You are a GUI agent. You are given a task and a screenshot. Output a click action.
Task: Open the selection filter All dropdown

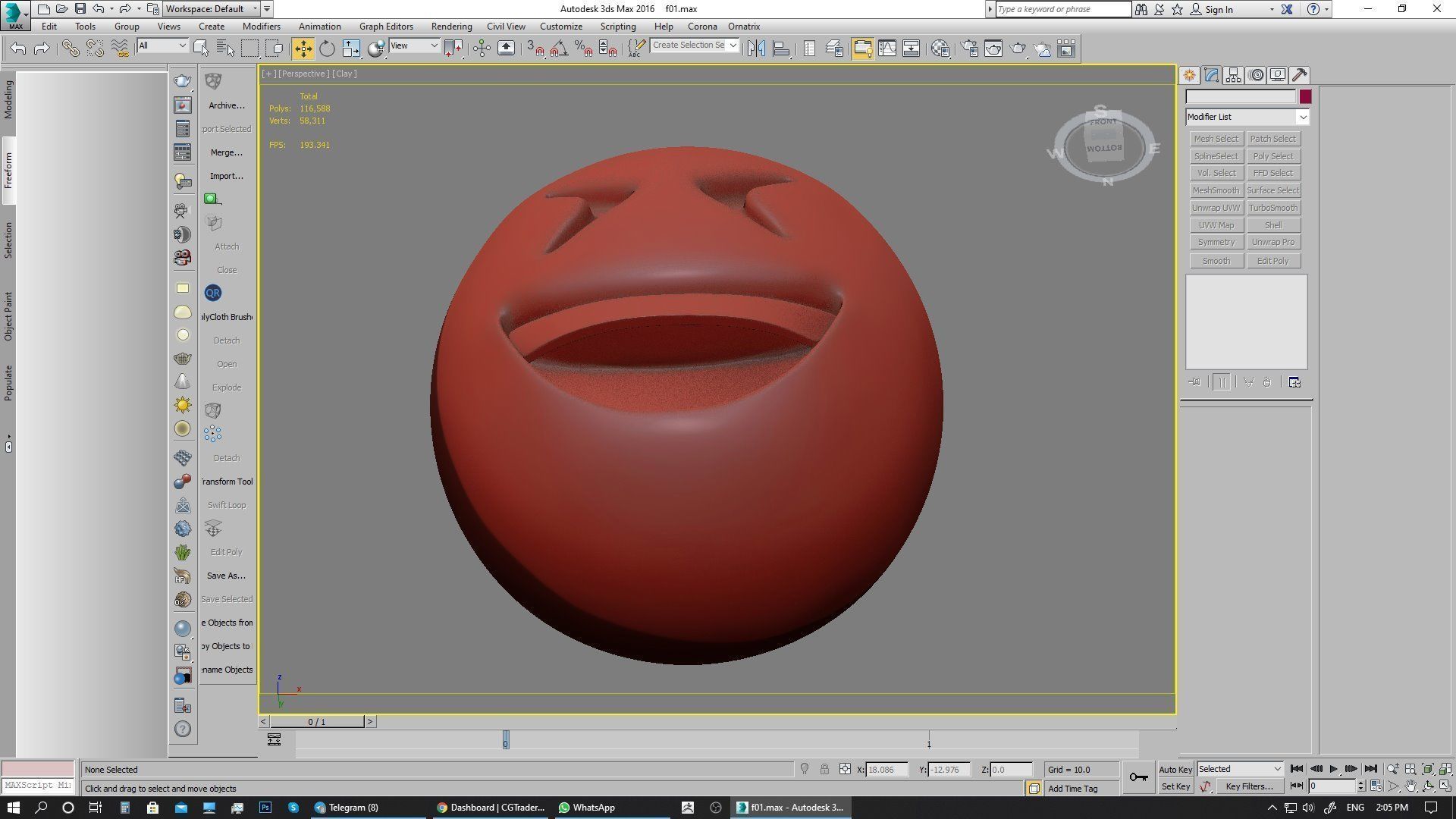[x=162, y=45]
